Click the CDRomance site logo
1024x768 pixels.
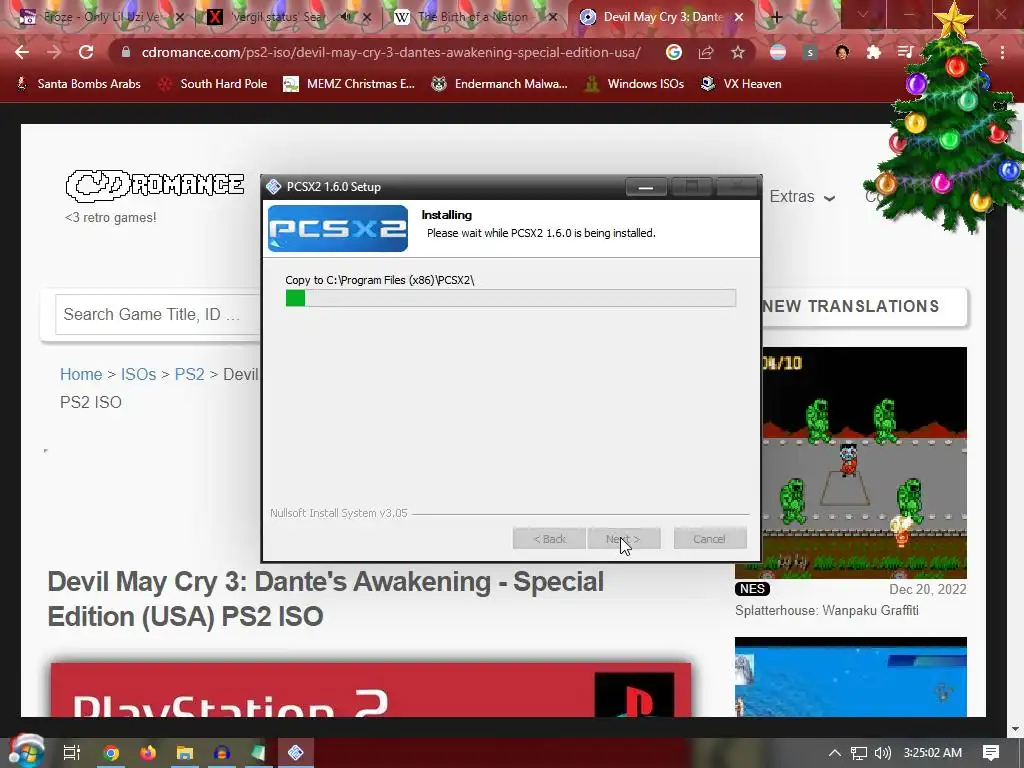point(155,185)
